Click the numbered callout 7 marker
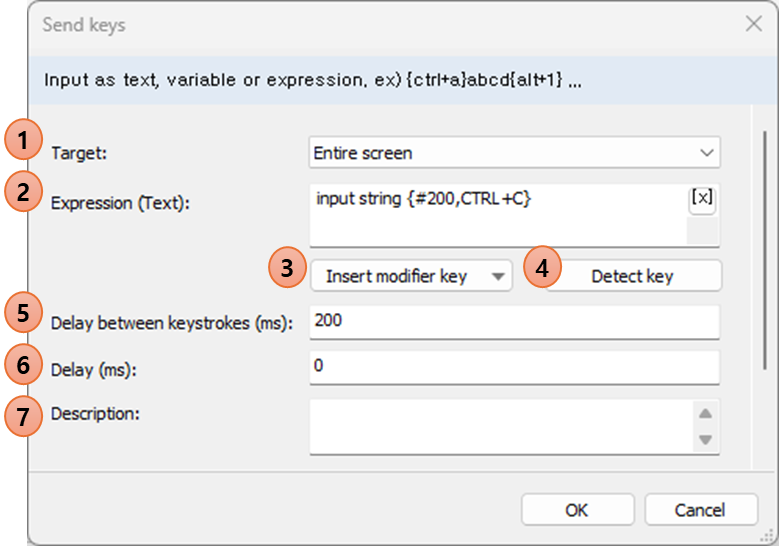 pos(23,416)
